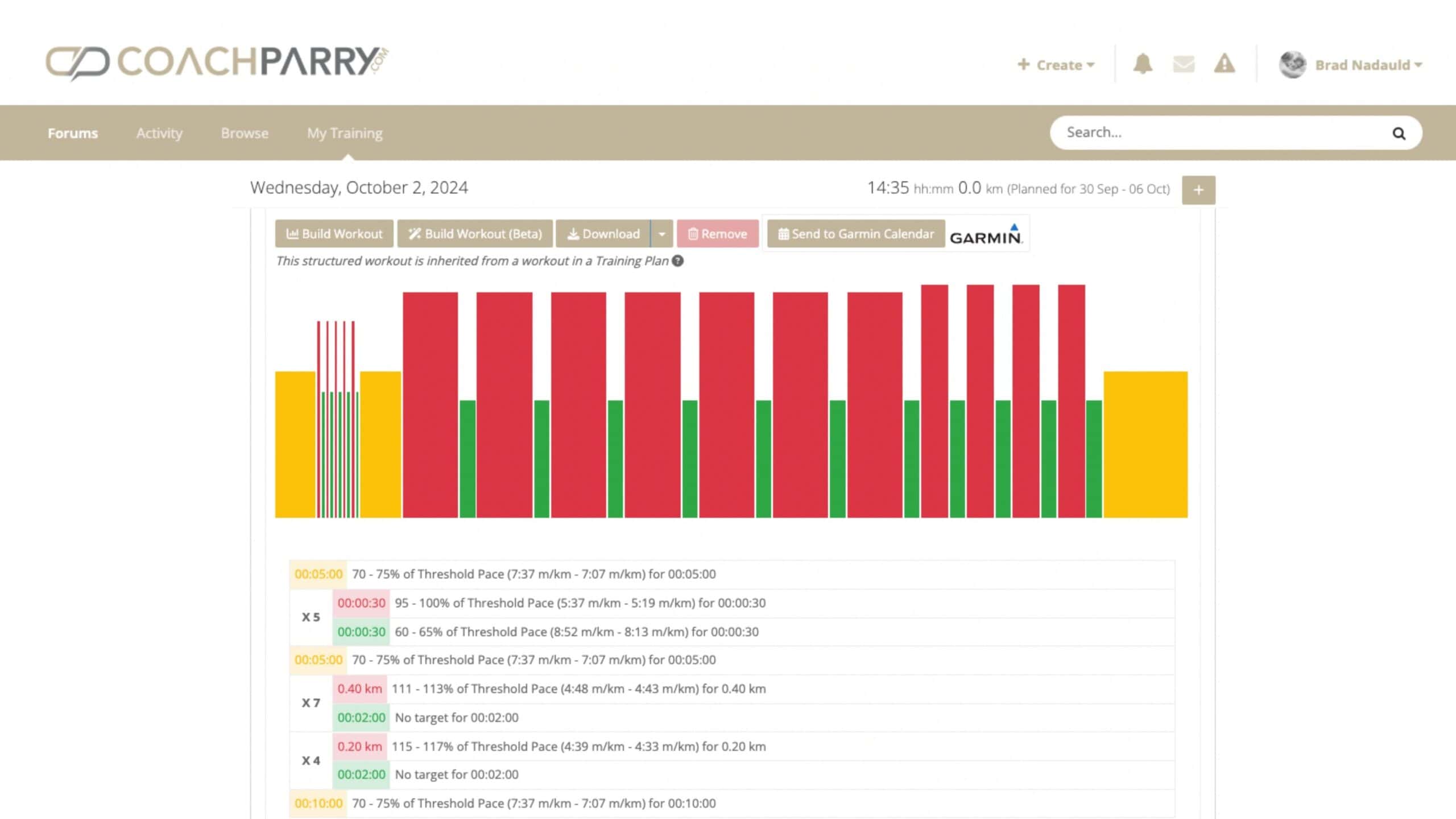Image resolution: width=1456 pixels, height=819 pixels.
Task: Click the Garmin logo
Action: [x=986, y=234]
